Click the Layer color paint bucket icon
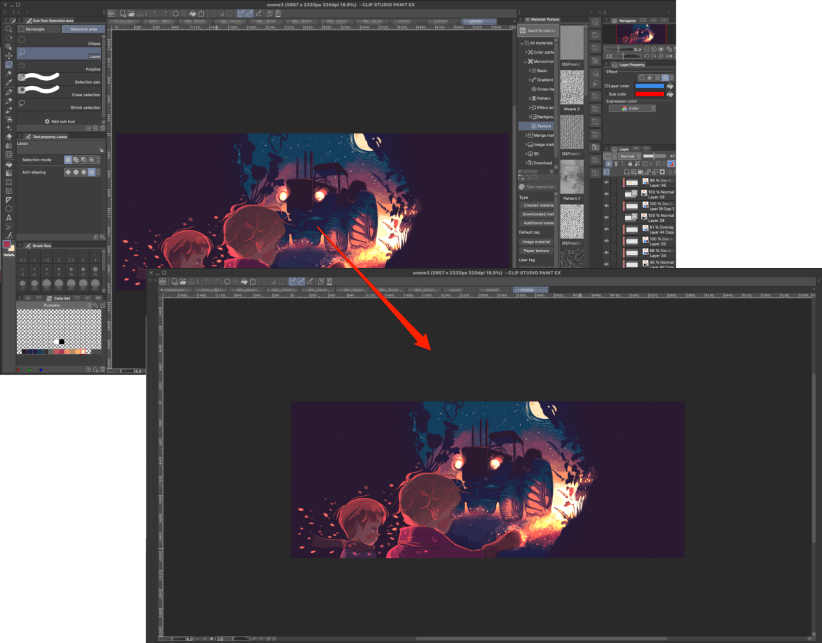The image size is (822, 643). (669, 86)
